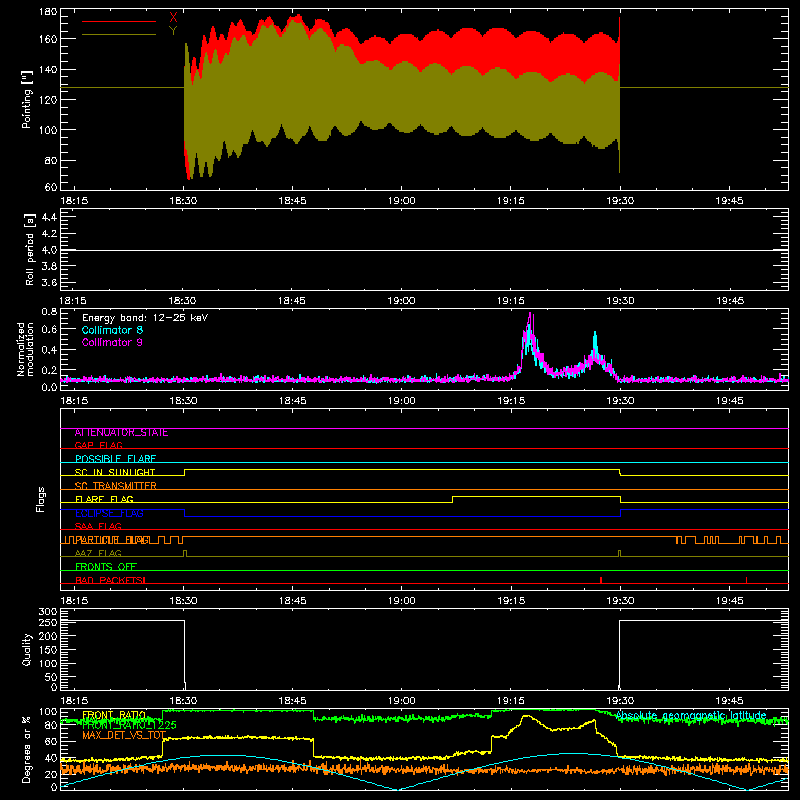Select the ATTENUATOR_STATE flag label
Screen dimensions: 800x800
pyautogui.click(x=121, y=433)
